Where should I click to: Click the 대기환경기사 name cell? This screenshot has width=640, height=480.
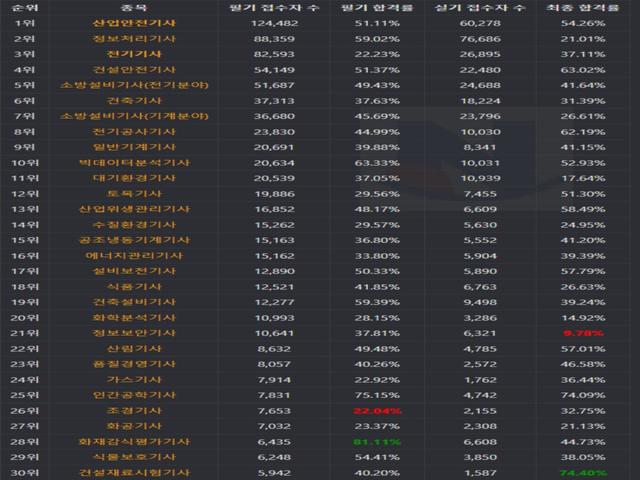pos(134,178)
